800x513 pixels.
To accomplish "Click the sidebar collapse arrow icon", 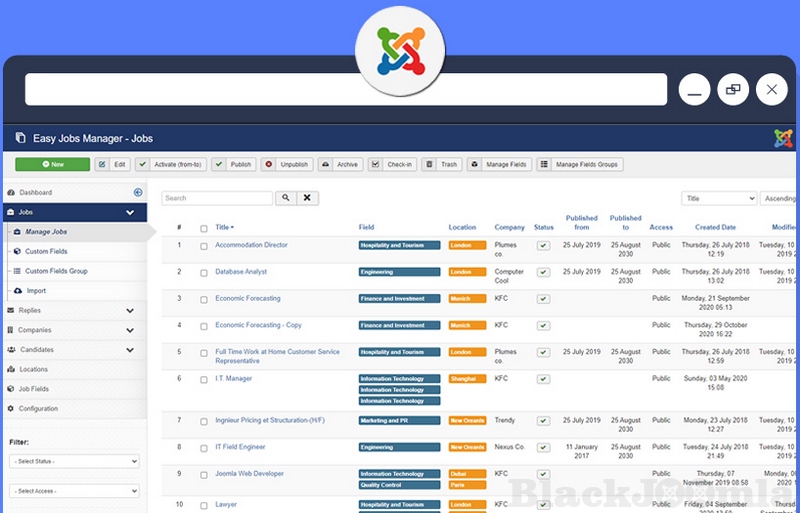I will pos(138,192).
